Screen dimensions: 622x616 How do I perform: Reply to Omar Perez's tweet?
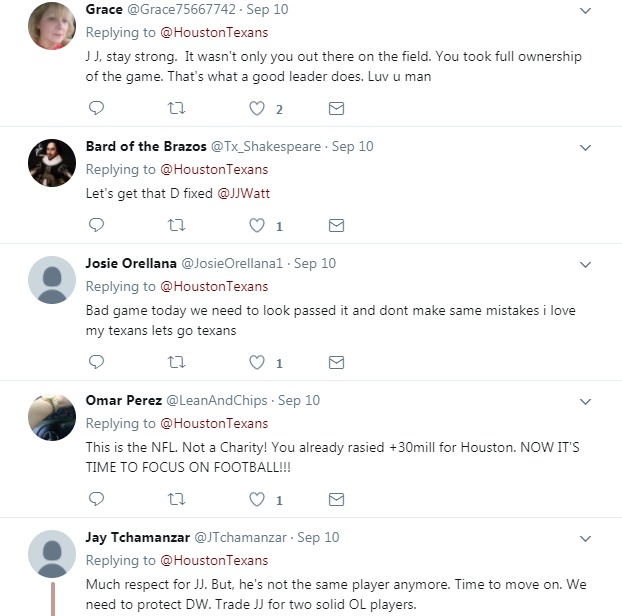[x=96, y=498]
